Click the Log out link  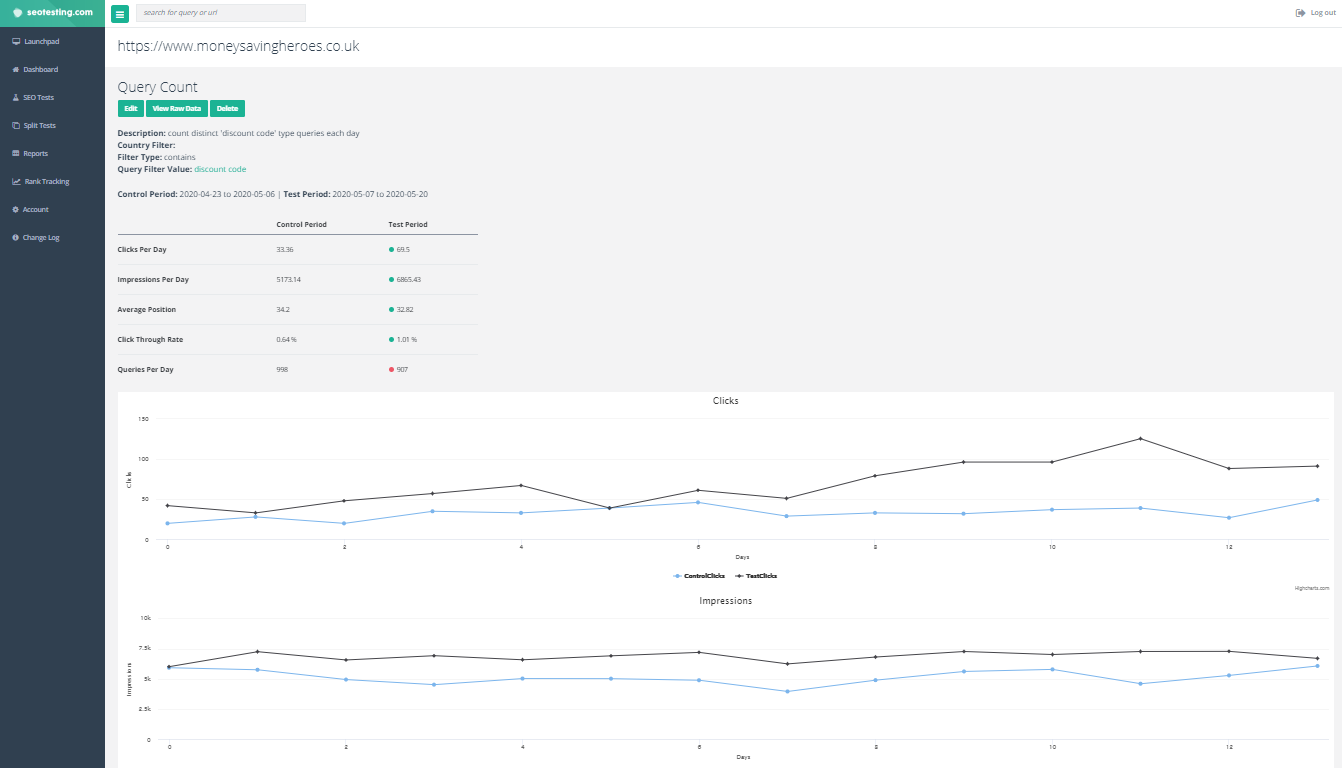(1323, 13)
